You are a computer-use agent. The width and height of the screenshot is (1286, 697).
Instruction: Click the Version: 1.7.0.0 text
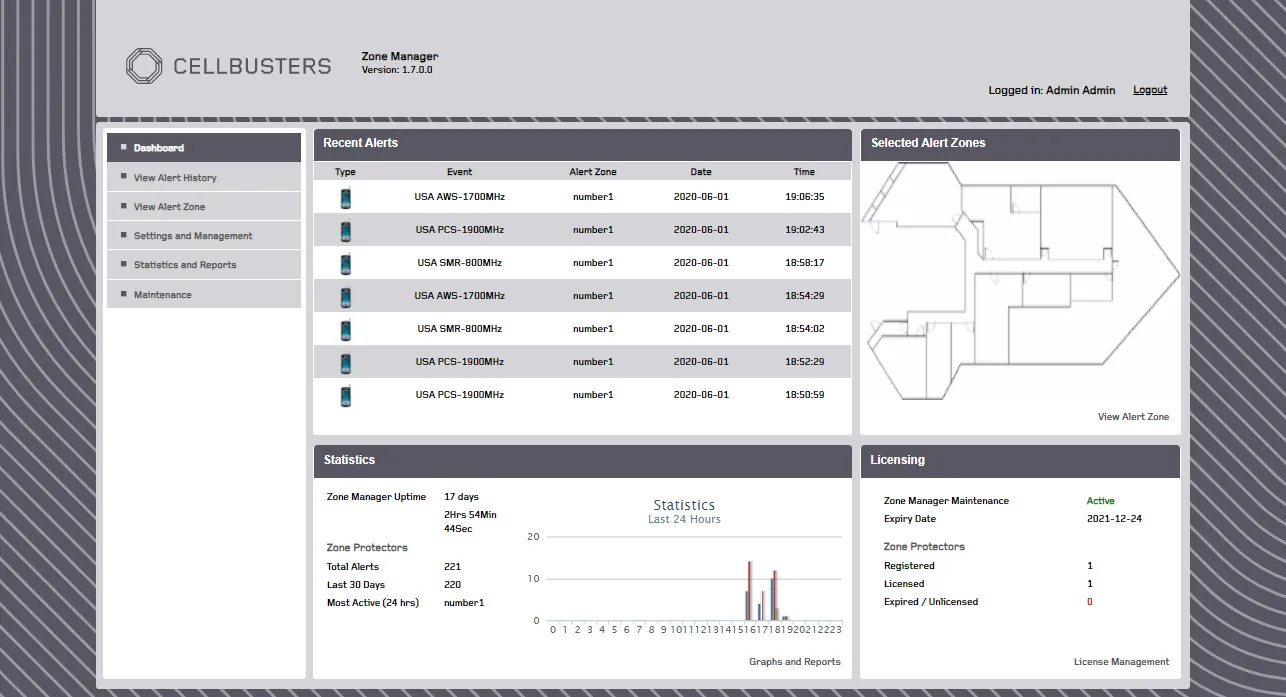(x=397, y=70)
